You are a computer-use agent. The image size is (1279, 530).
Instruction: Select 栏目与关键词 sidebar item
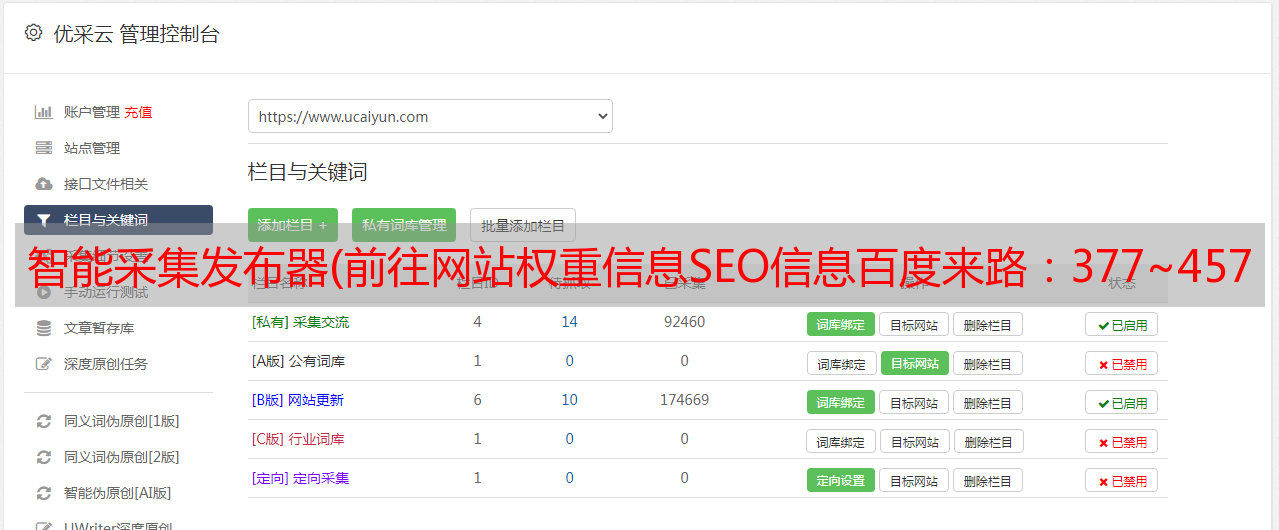pyautogui.click(x=118, y=220)
